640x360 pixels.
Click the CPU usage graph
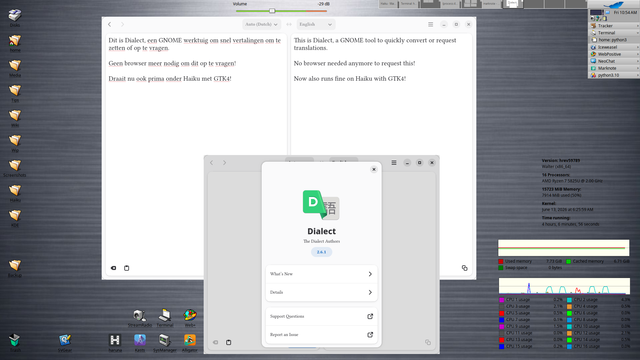(x=564, y=286)
